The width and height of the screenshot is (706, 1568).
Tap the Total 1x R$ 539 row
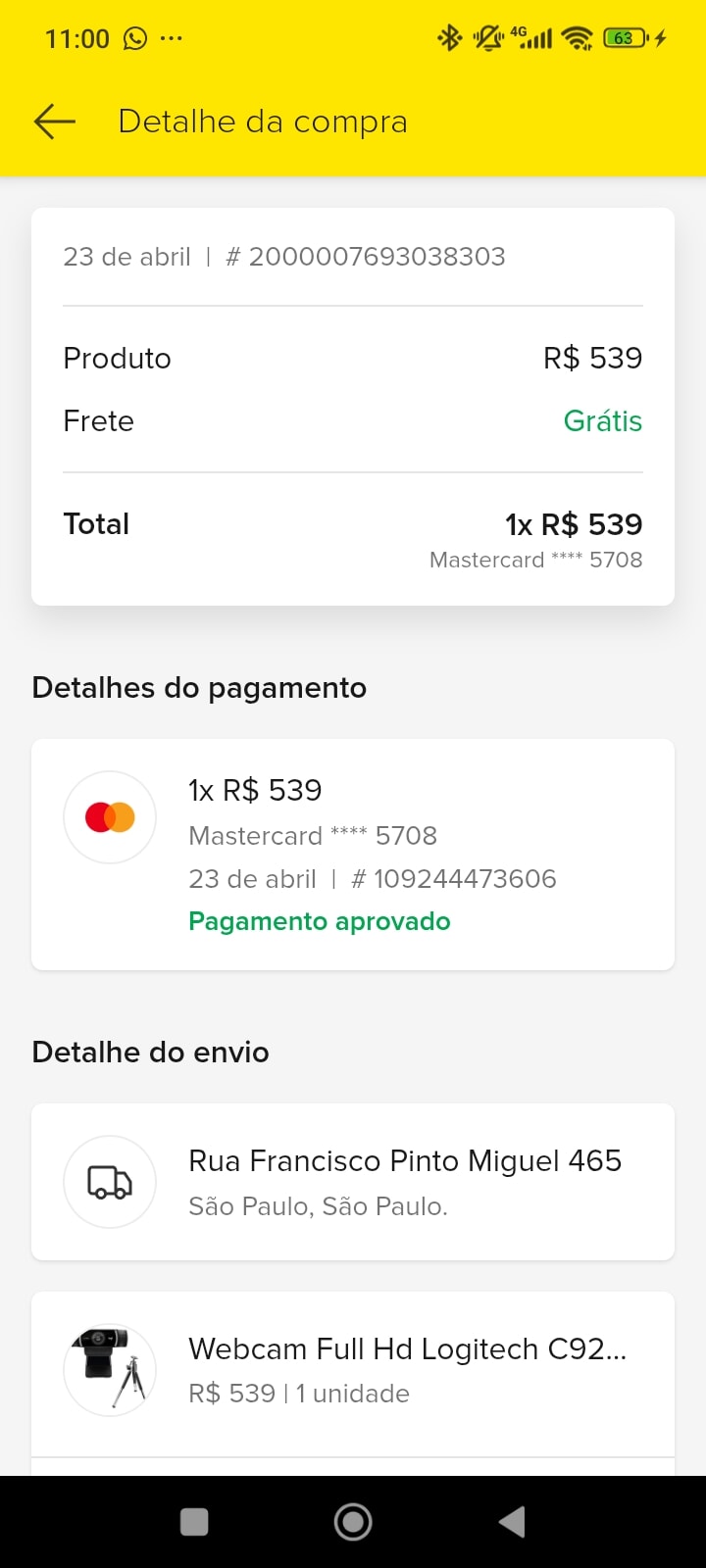353,525
